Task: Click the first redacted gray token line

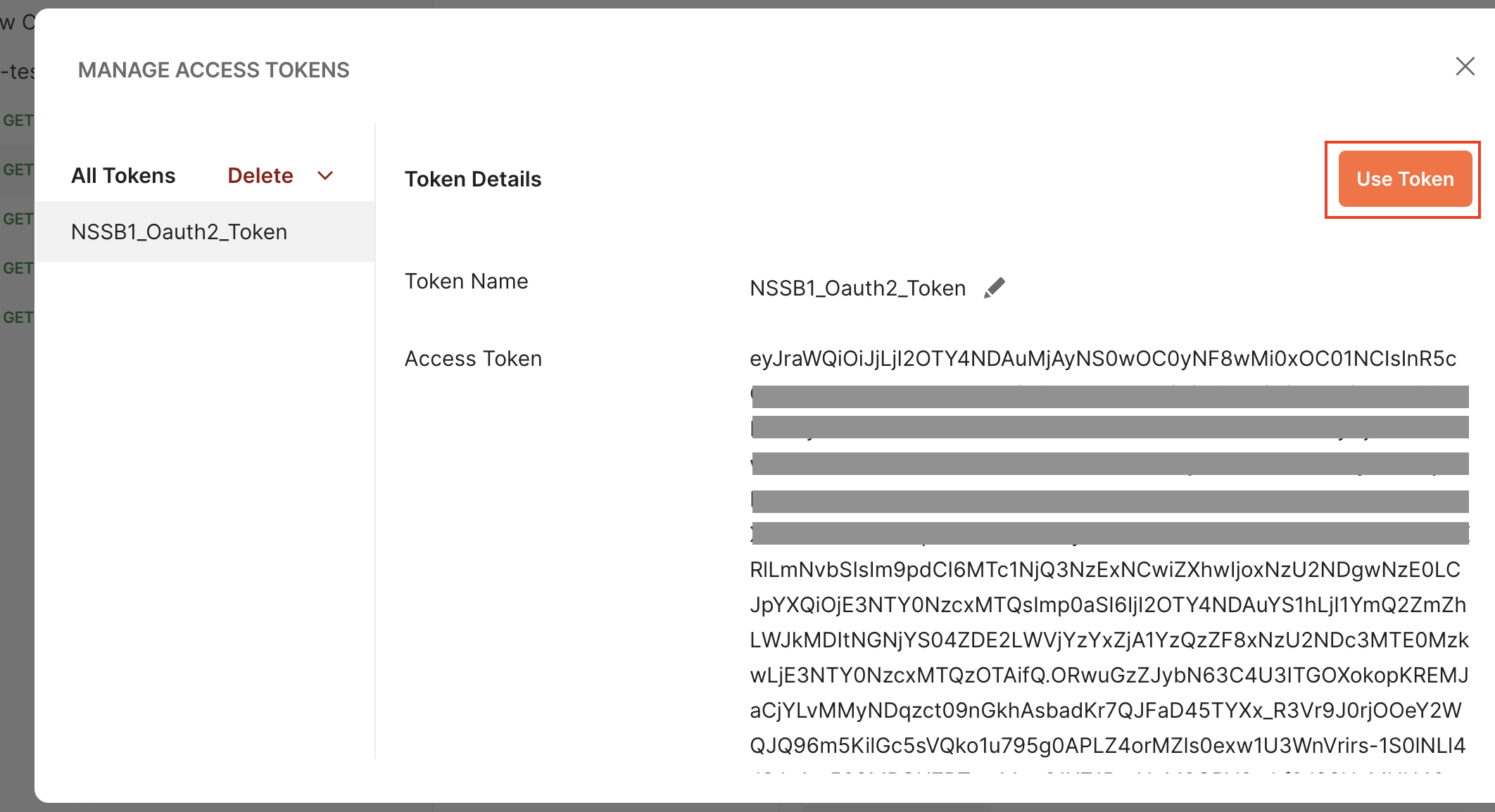Action: [x=1109, y=397]
